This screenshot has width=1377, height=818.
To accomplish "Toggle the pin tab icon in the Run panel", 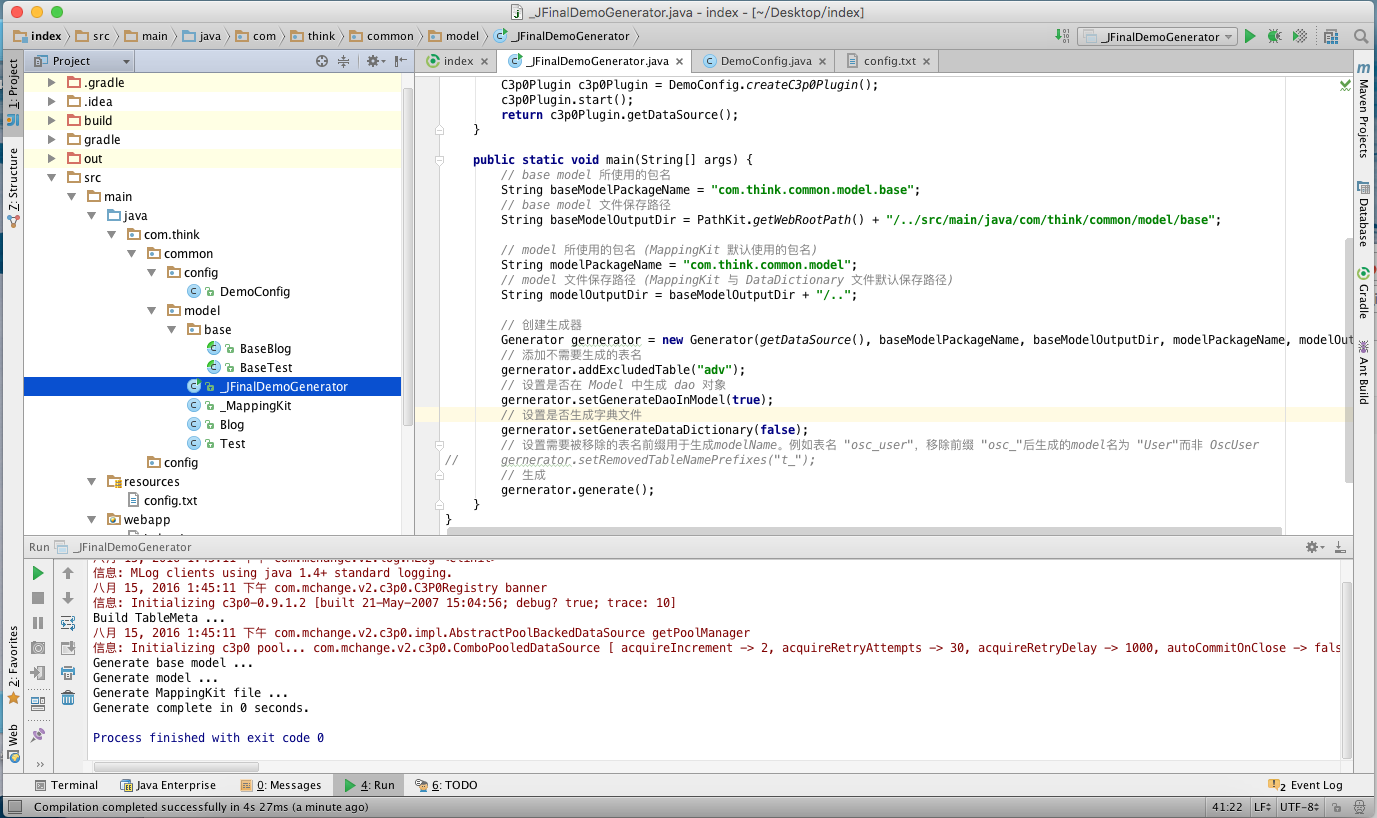I will pyautogui.click(x=38, y=735).
